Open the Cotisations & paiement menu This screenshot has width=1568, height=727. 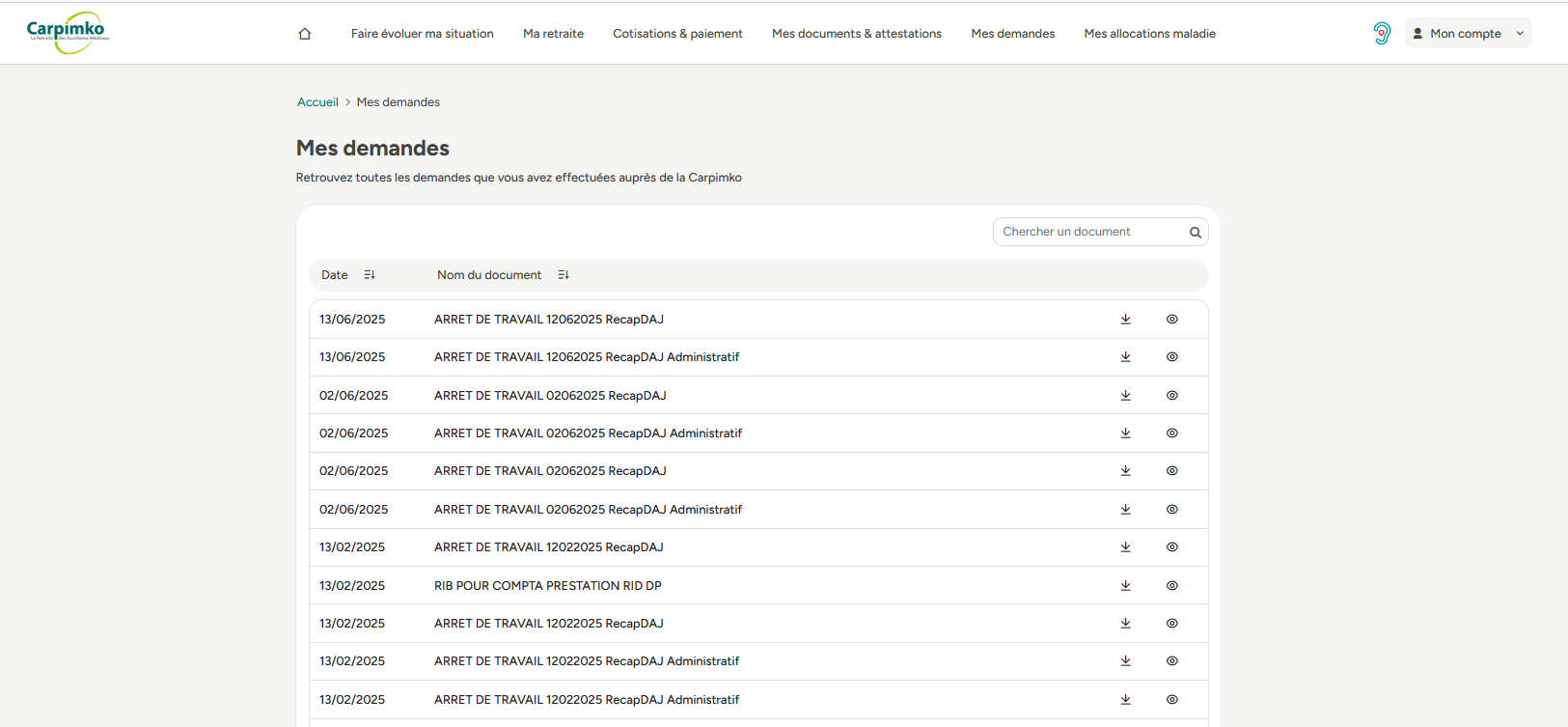point(677,34)
